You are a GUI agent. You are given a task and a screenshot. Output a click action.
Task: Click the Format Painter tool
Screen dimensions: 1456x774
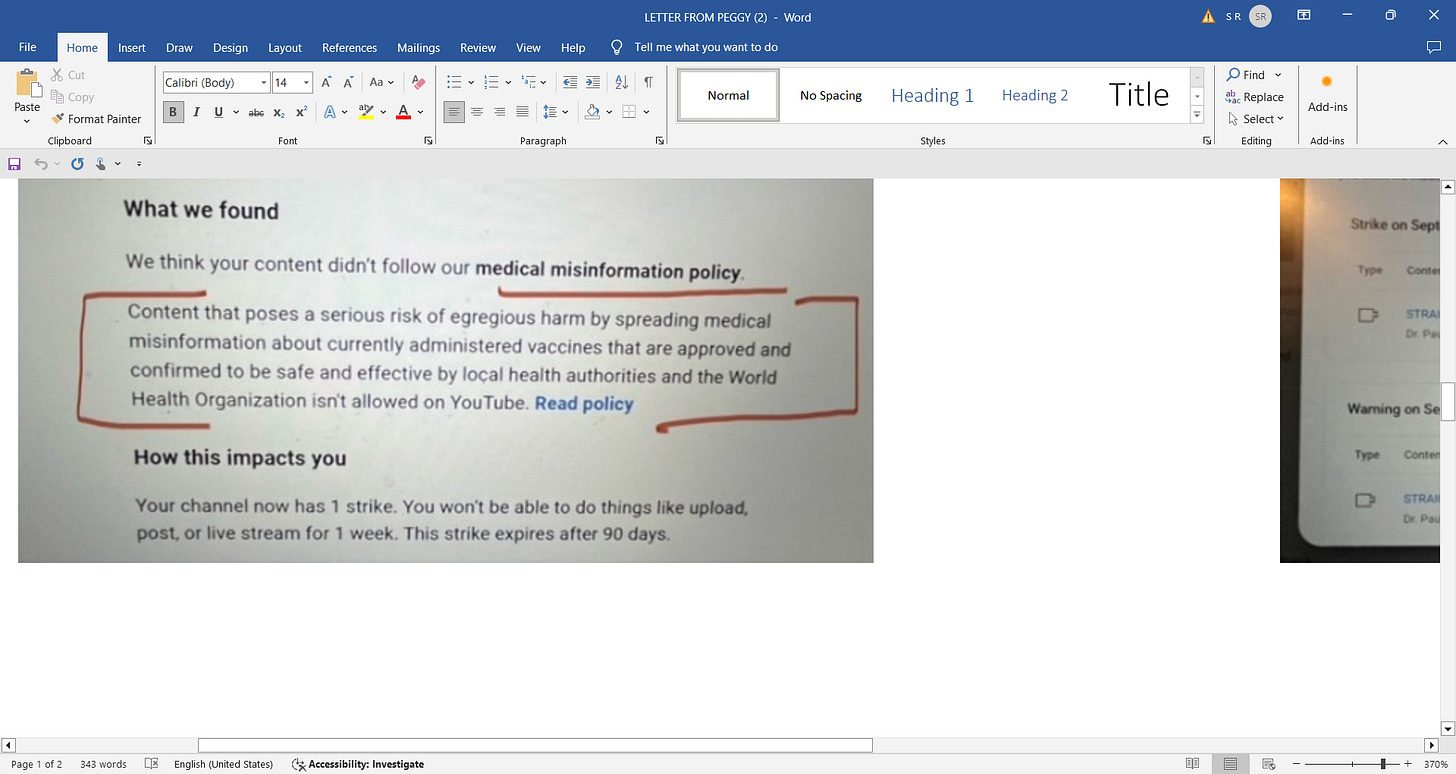pyautogui.click(x=96, y=119)
